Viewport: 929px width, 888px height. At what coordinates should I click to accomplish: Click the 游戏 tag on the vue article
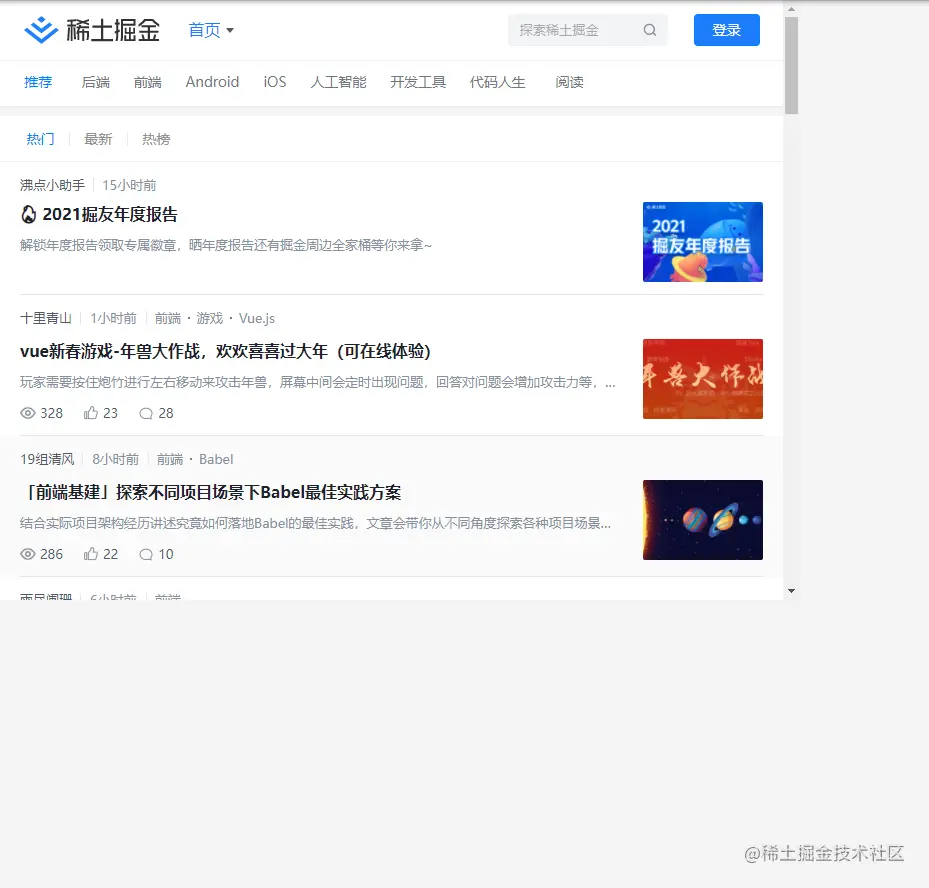[210, 318]
